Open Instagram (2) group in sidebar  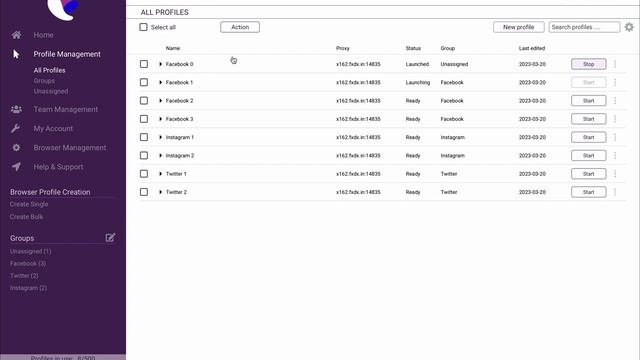click(28, 288)
